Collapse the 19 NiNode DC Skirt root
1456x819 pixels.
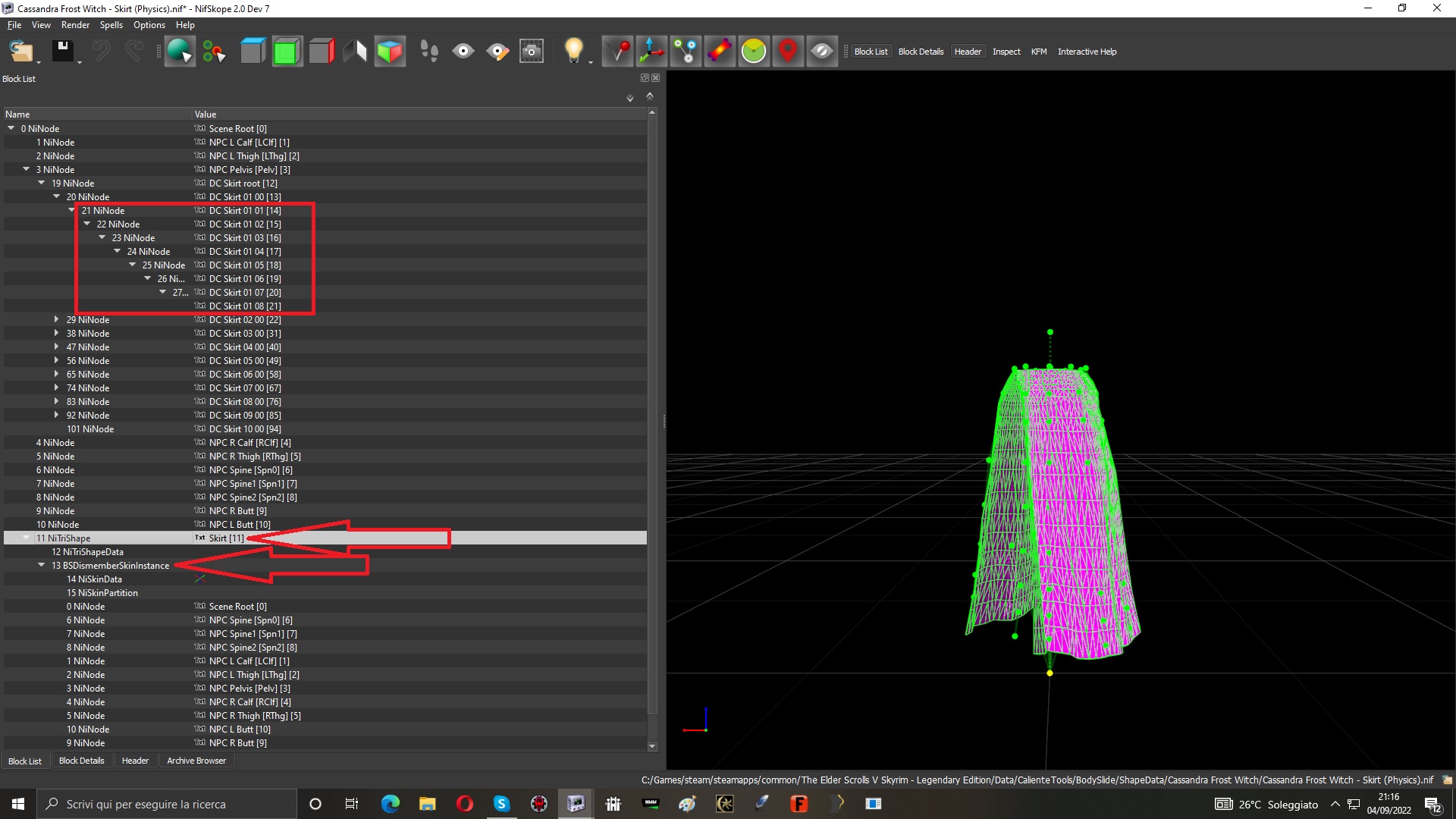tap(41, 183)
